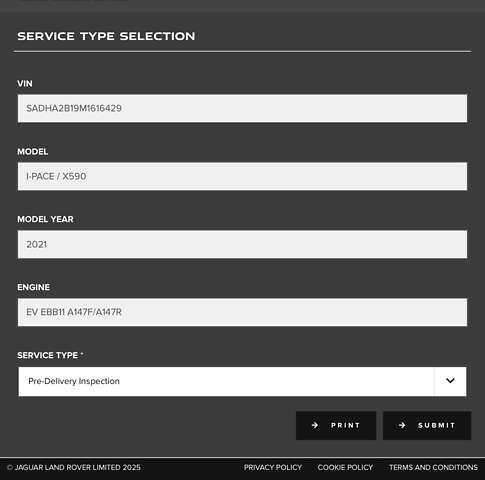485x480 pixels.
Task: Click the SERVICE TYPE required label
Action: coord(50,355)
